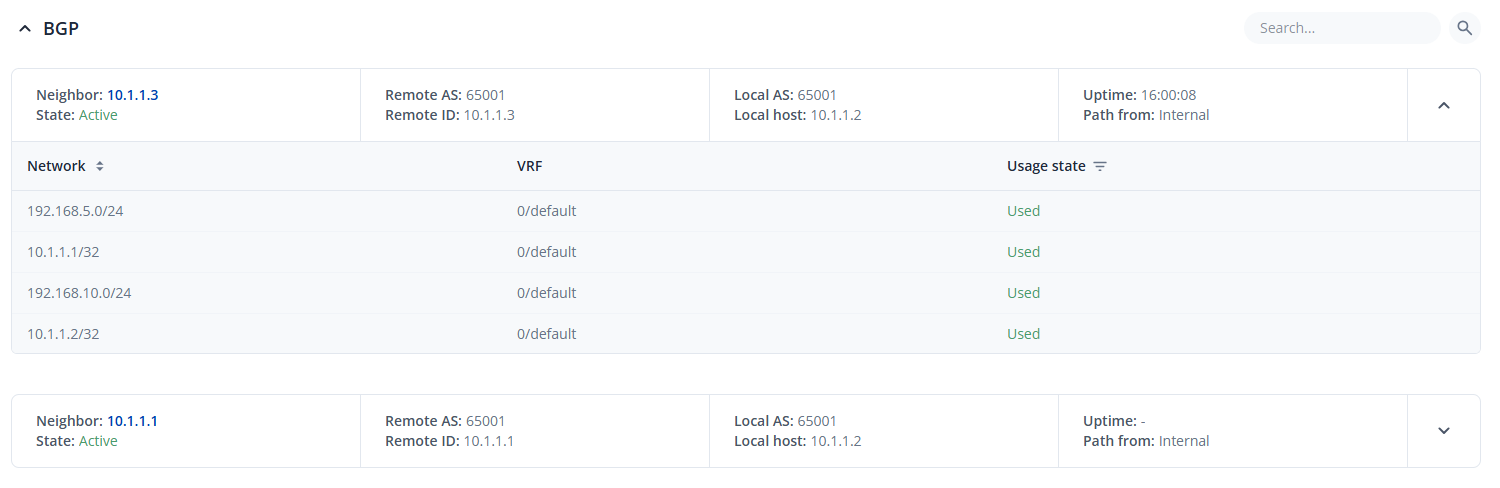
Task: Focus the Search input field
Action: coord(1340,28)
